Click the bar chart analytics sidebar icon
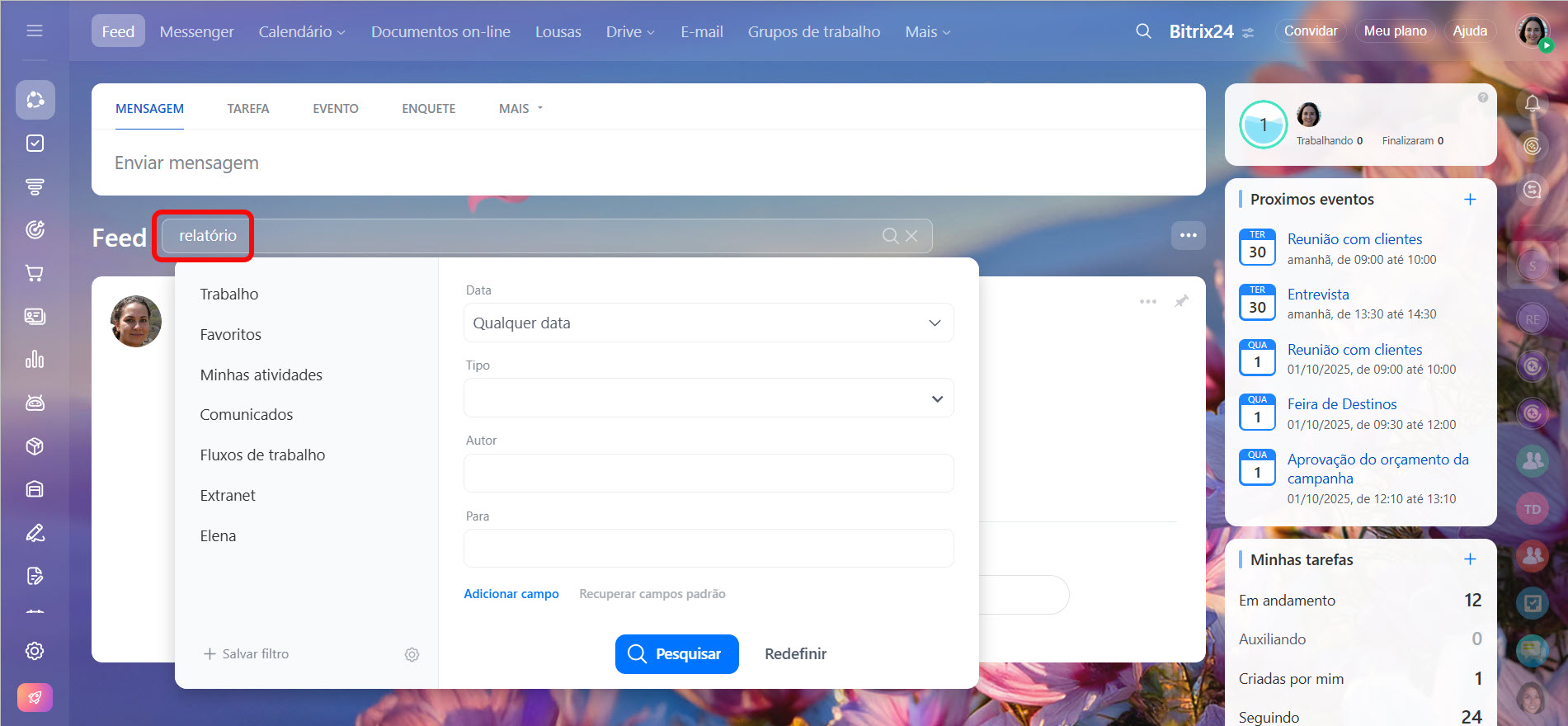Image resolution: width=1568 pixels, height=726 pixels. pos(35,360)
